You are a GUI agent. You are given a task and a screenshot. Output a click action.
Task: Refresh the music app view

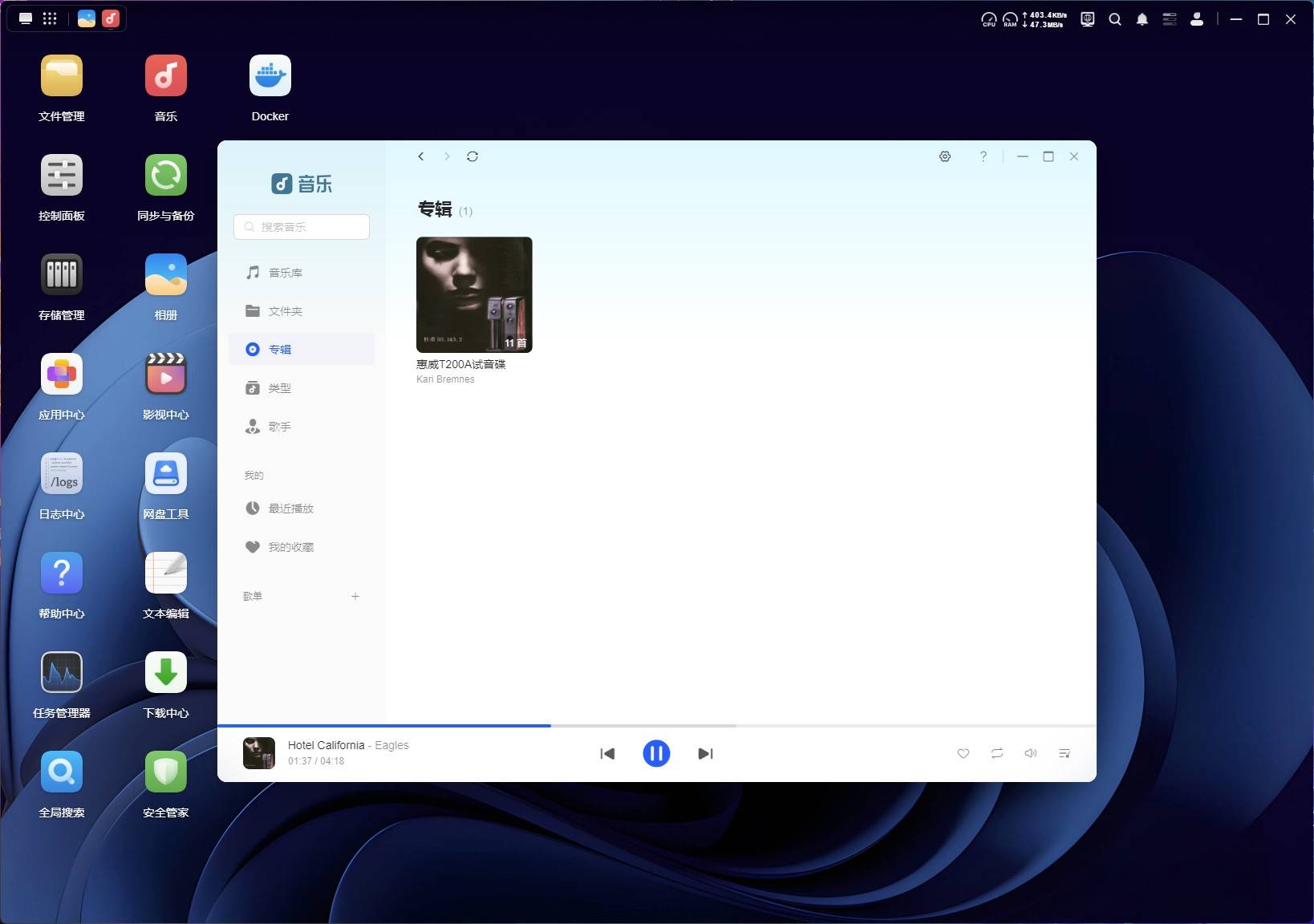coord(473,156)
